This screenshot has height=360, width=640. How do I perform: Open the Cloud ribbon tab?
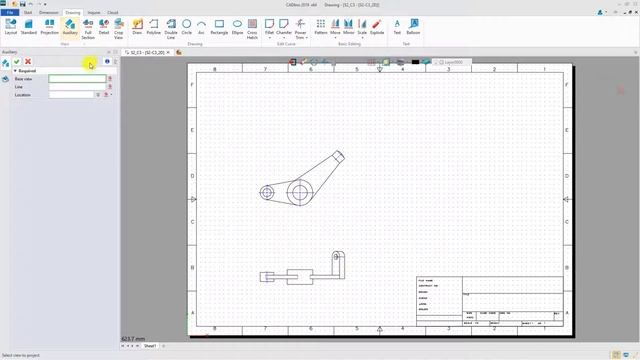113,13
